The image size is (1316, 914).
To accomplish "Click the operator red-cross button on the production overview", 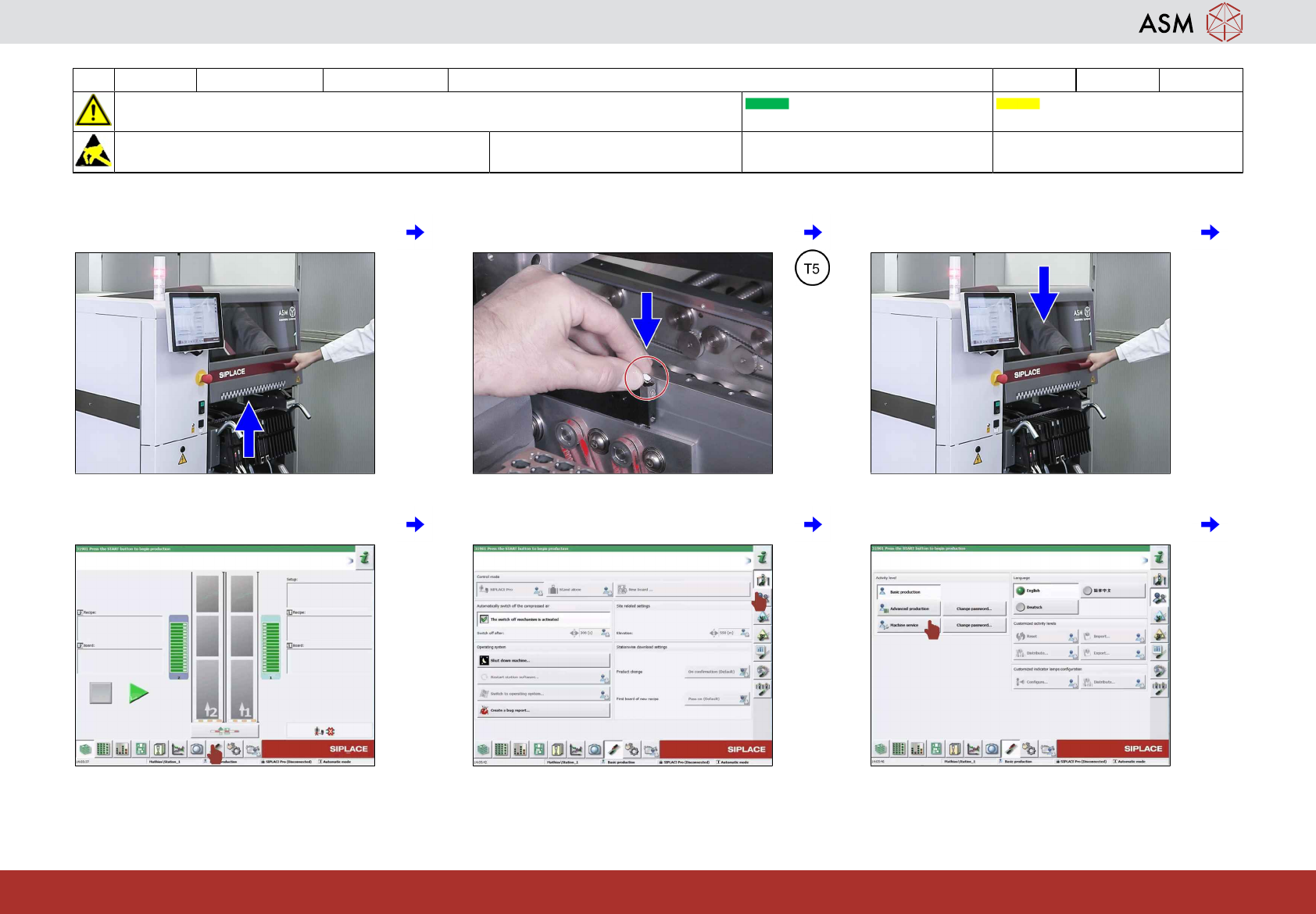I will coord(325,731).
